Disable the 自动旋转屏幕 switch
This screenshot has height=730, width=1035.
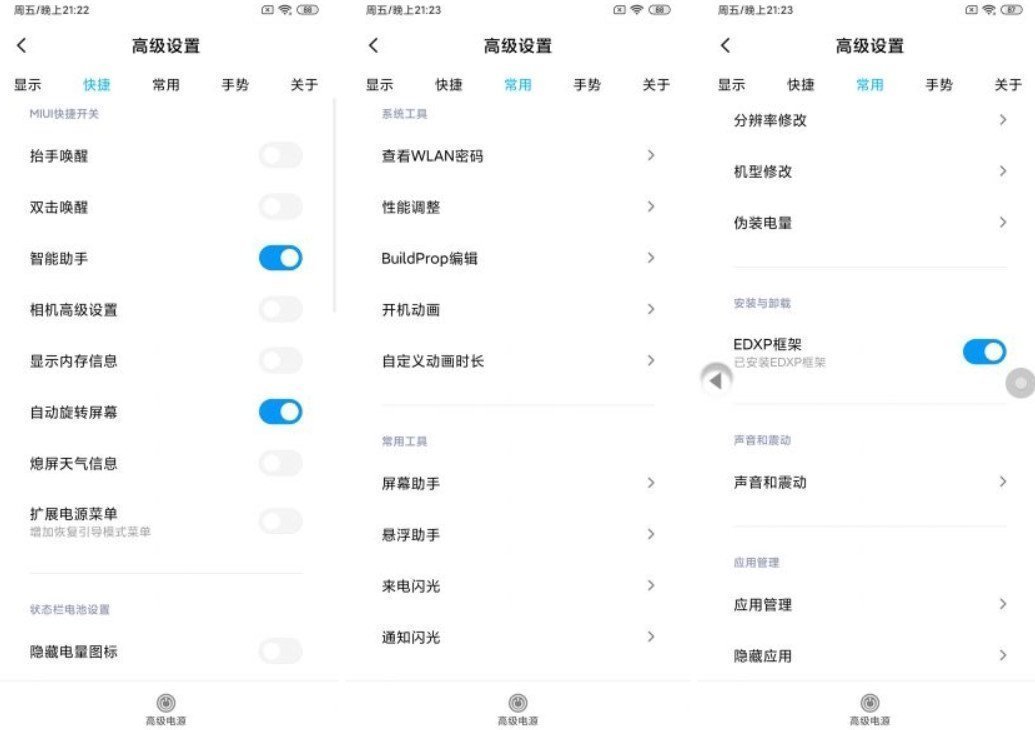click(281, 412)
